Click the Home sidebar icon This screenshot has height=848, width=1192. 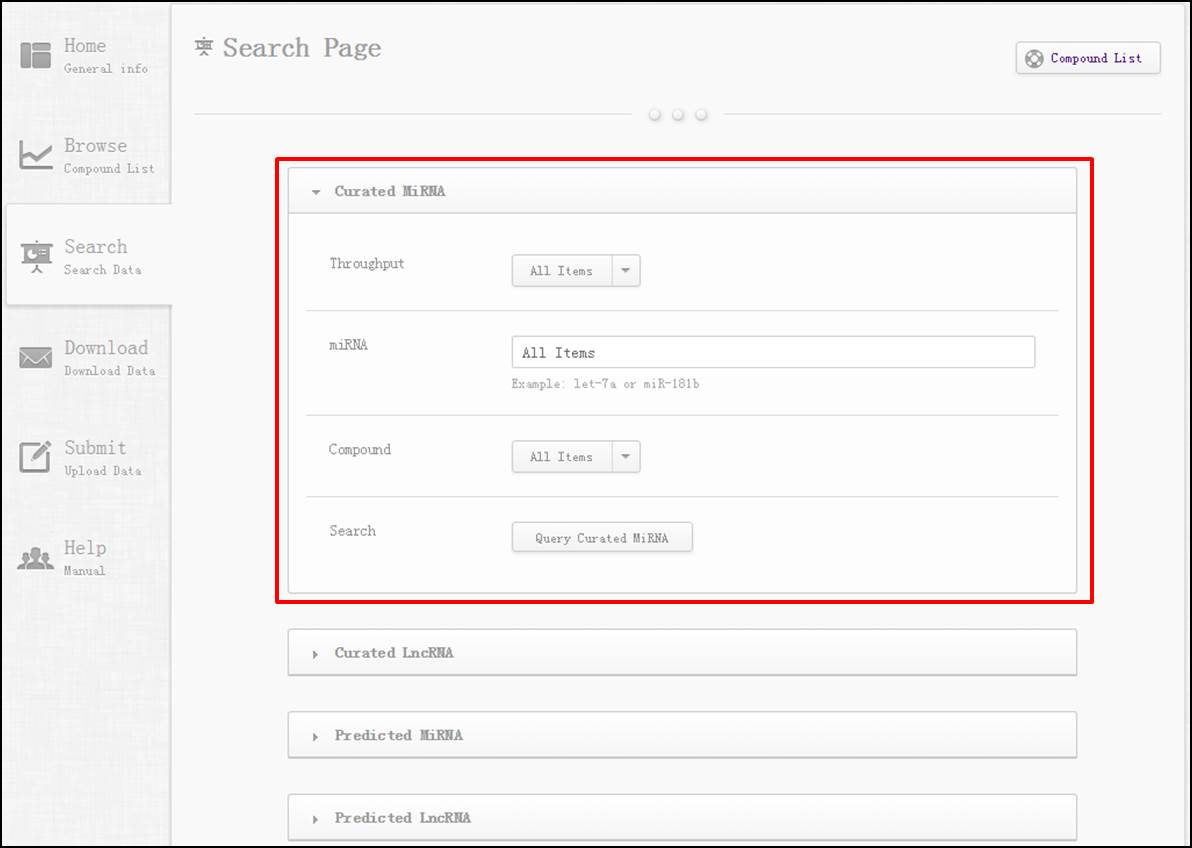coord(36,56)
